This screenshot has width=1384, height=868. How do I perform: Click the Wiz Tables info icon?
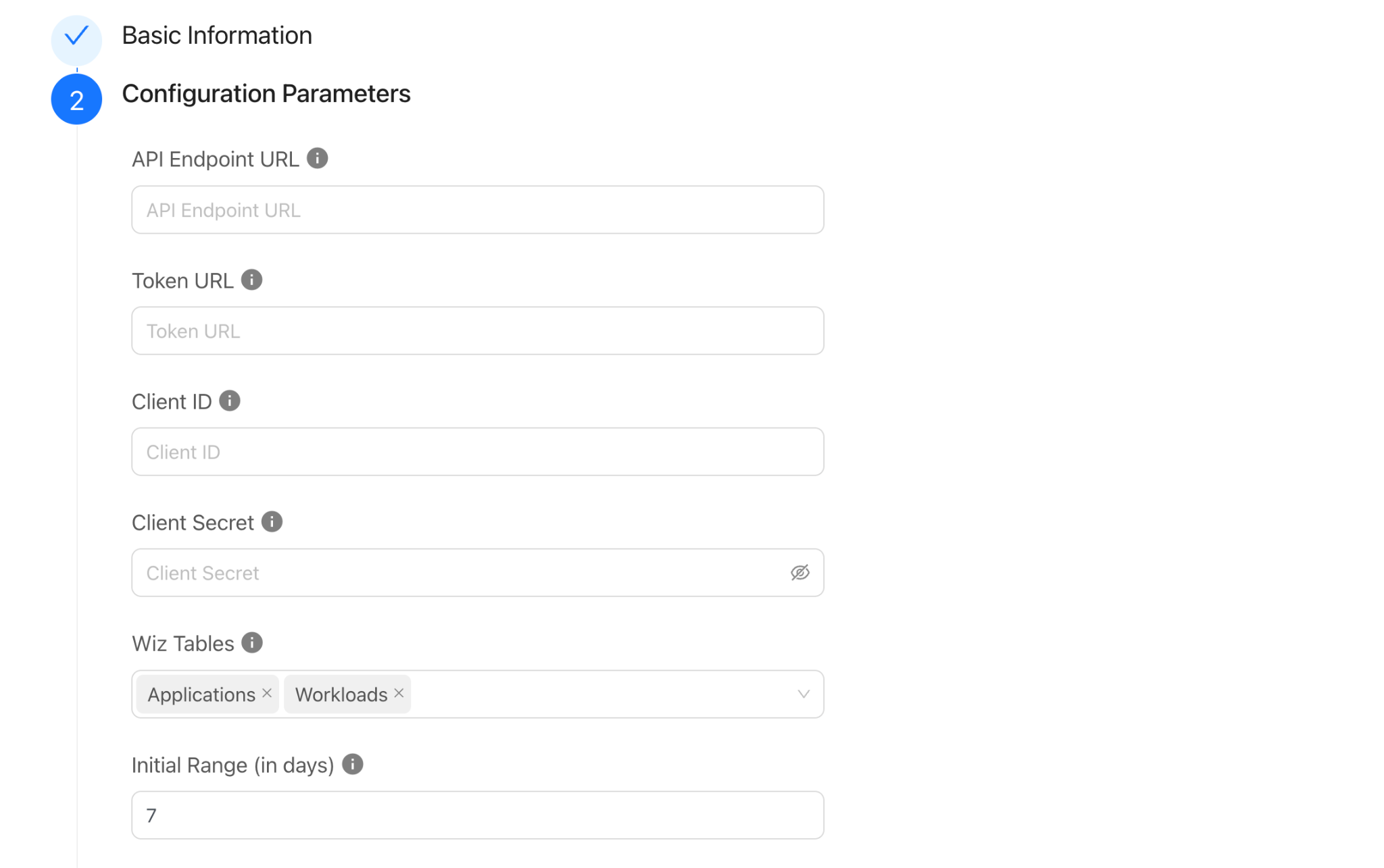(x=252, y=642)
